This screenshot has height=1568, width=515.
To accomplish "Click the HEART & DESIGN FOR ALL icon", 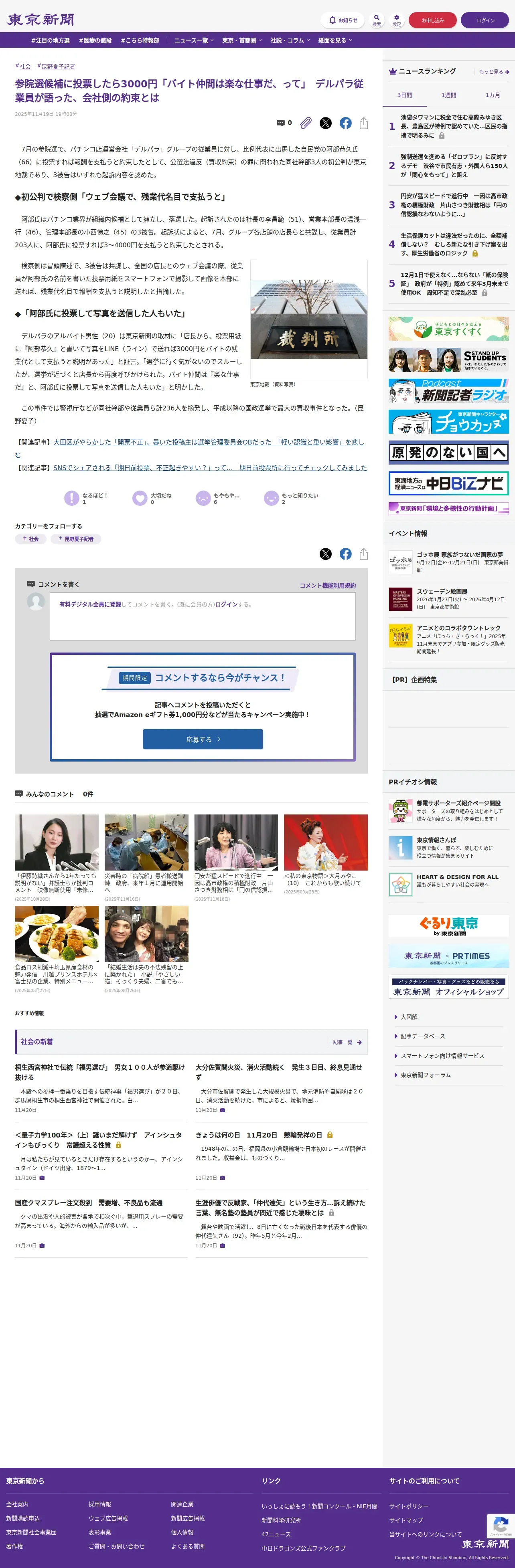I will coord(400,885).
